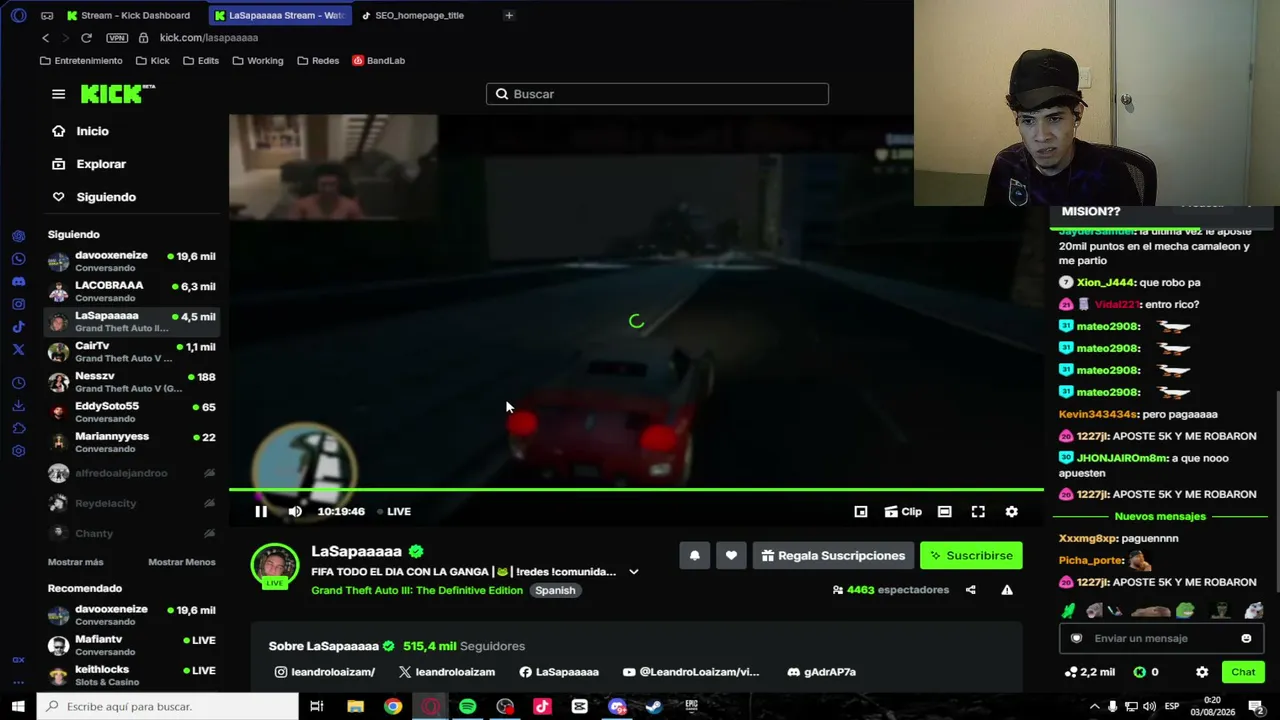Open Spotify from the Windows taskbar
Viewport: 1280px width, 720px height.
[x=467, y=706]
